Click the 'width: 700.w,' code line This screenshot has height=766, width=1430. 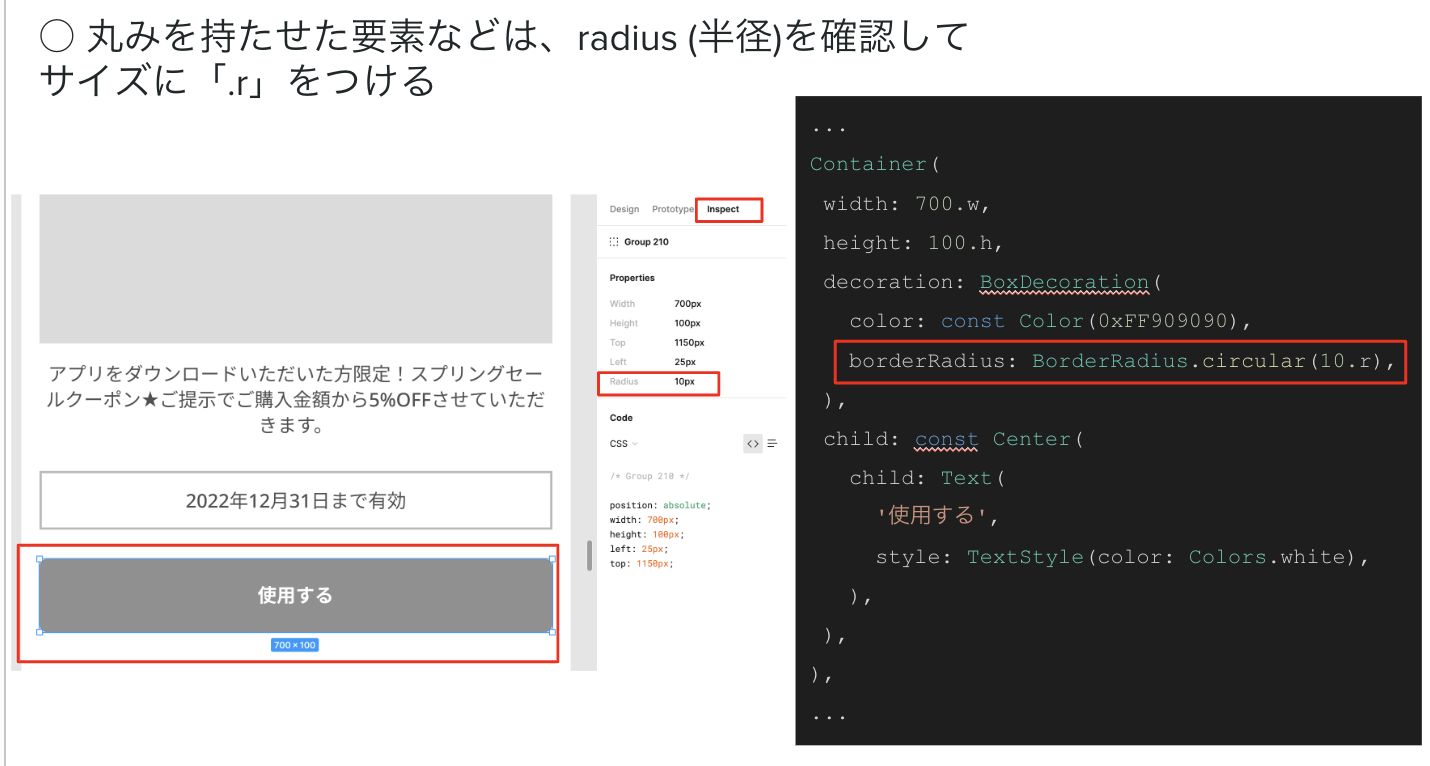907,204
